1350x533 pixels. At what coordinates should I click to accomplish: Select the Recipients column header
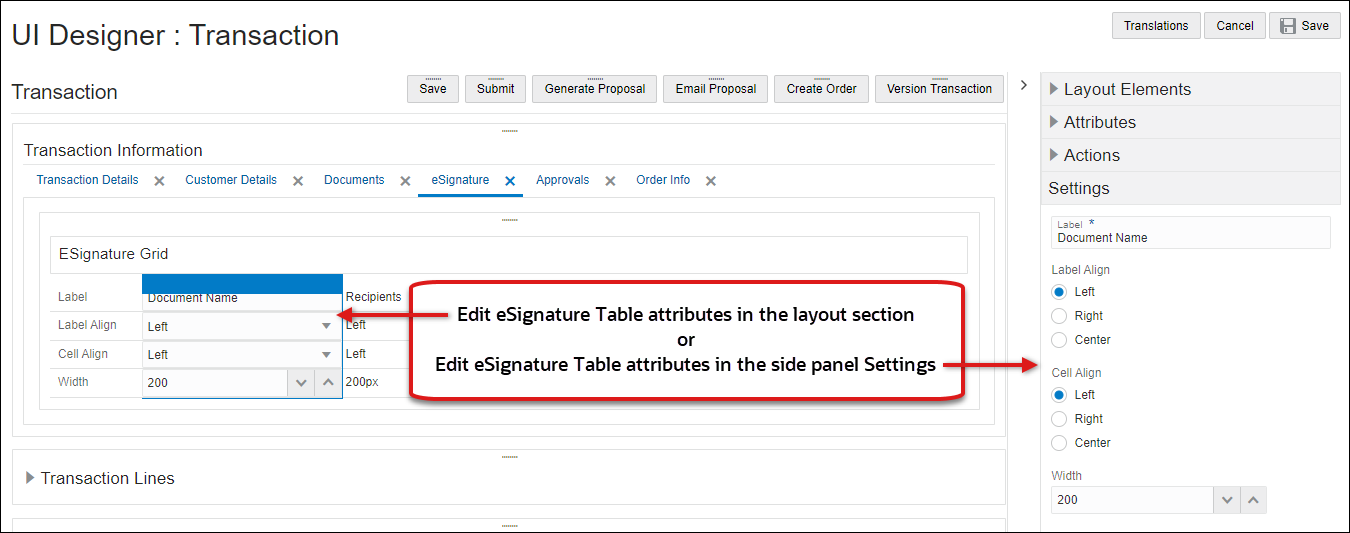(x=374, y=297)
